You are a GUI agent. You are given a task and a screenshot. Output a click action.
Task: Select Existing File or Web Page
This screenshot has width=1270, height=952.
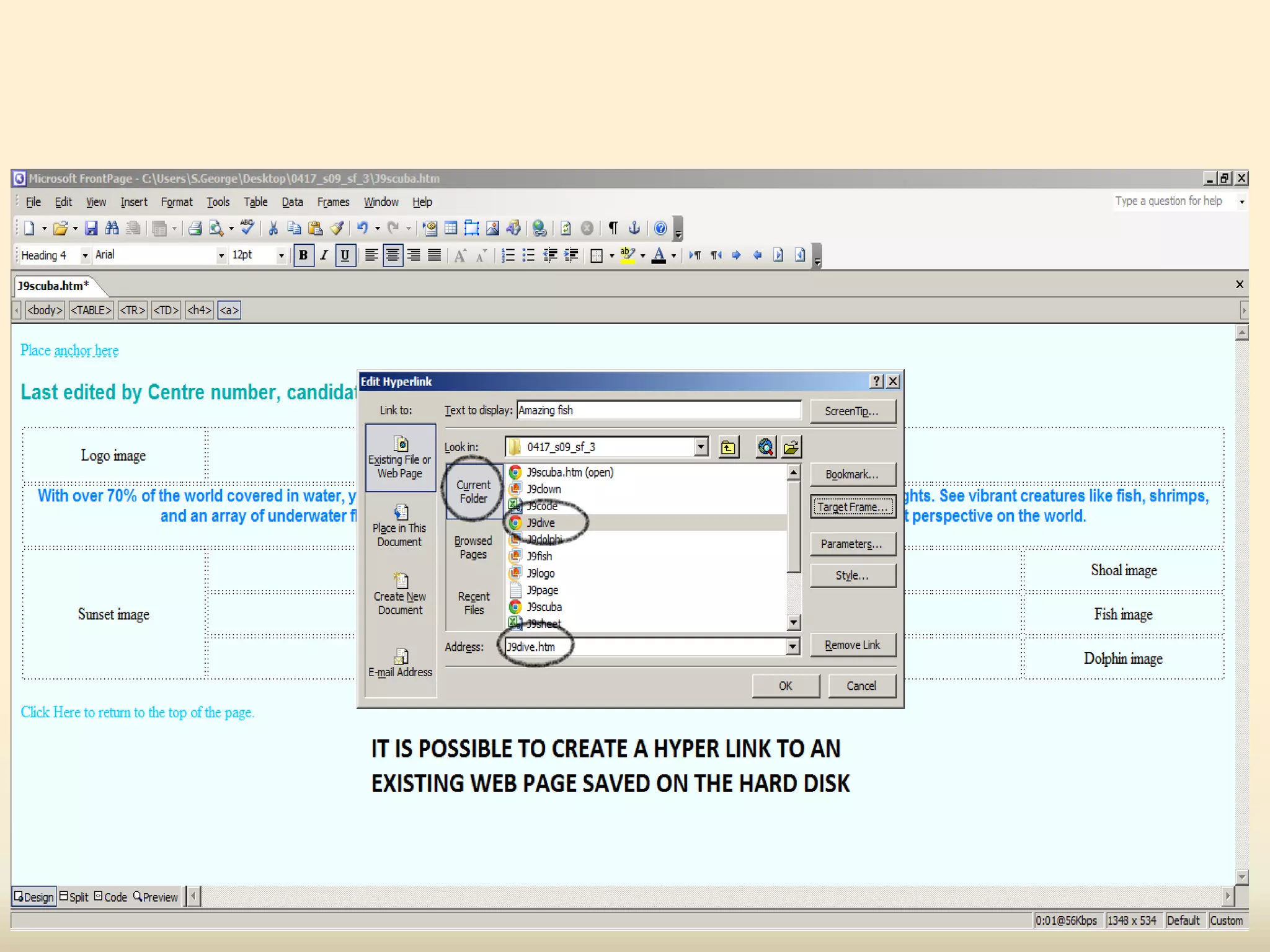click(400, 458)
